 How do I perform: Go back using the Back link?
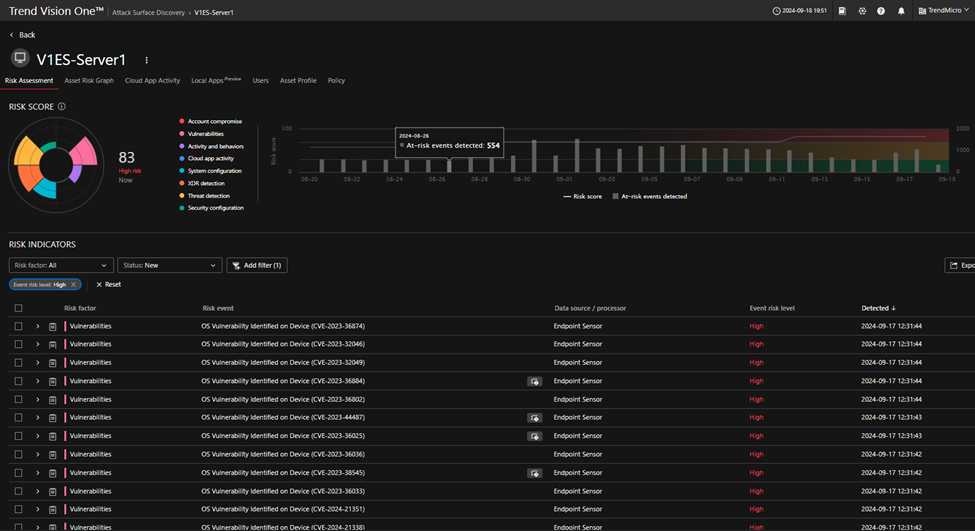coord(22,35)
